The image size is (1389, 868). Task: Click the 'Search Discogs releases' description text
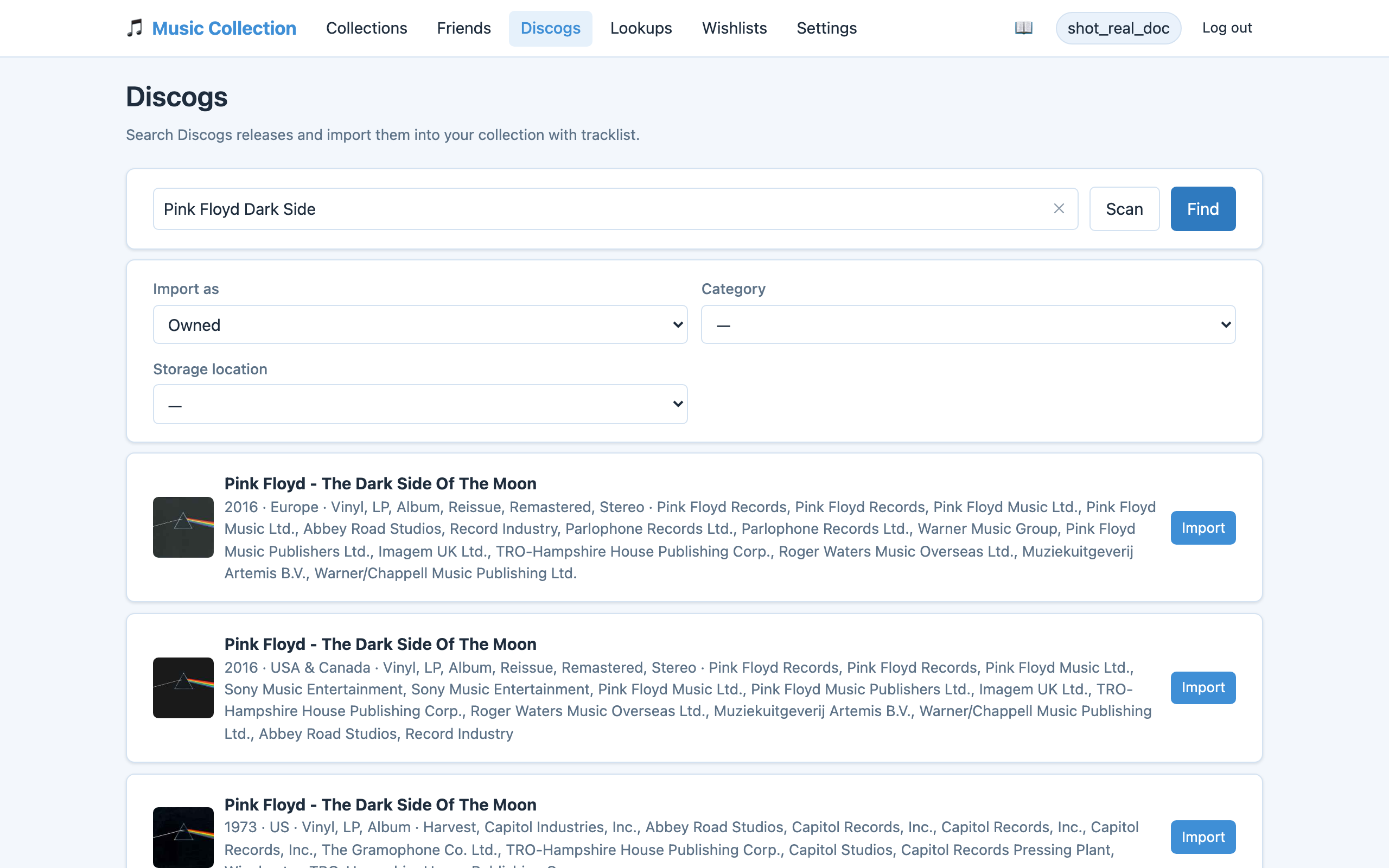(x=383, y=135)
